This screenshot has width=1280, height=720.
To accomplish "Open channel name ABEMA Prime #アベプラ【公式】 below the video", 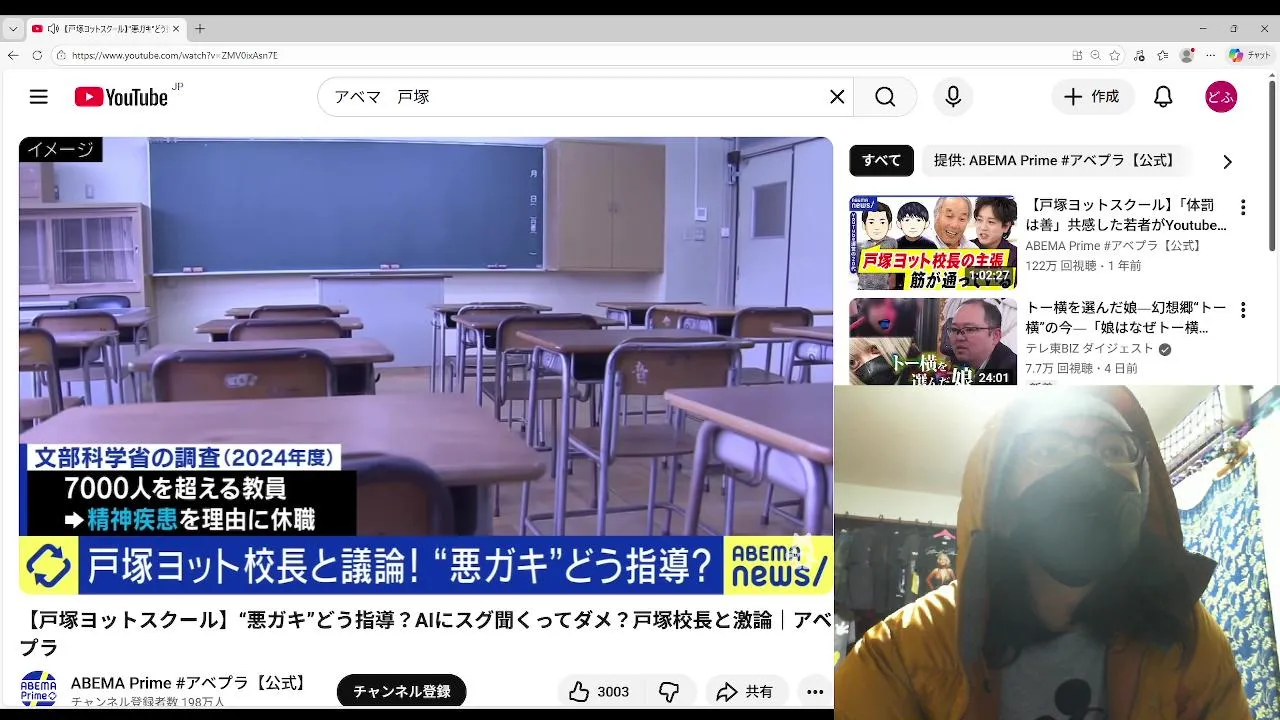I will tap(190, 683).
